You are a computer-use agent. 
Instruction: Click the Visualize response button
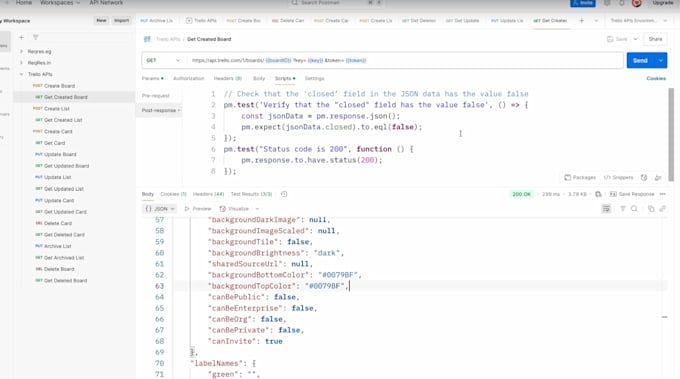click(x=234, y=209)
